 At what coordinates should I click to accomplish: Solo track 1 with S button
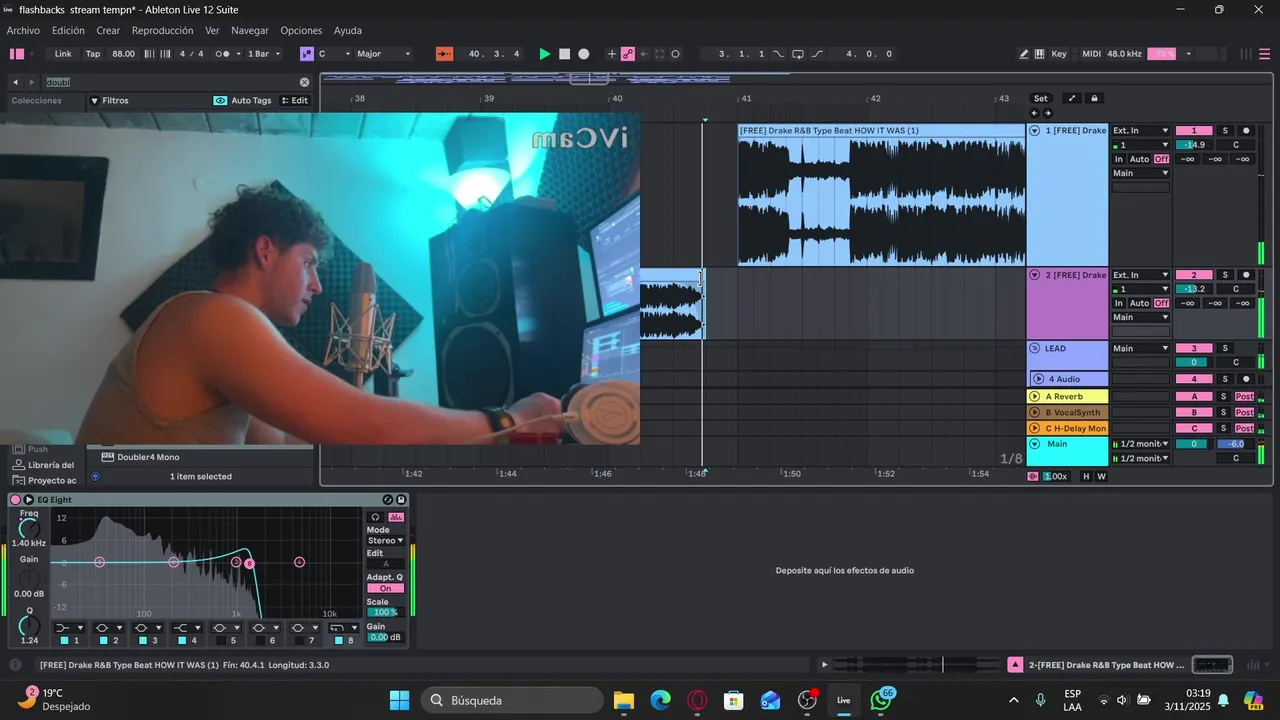point(1224,131)
